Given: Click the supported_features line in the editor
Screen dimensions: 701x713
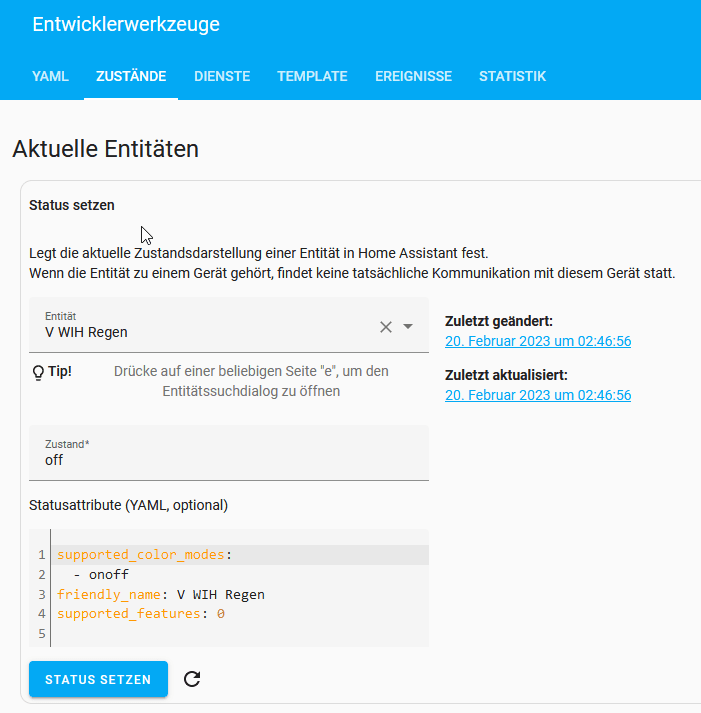Looking at the screenshot, I should [140, 613].
